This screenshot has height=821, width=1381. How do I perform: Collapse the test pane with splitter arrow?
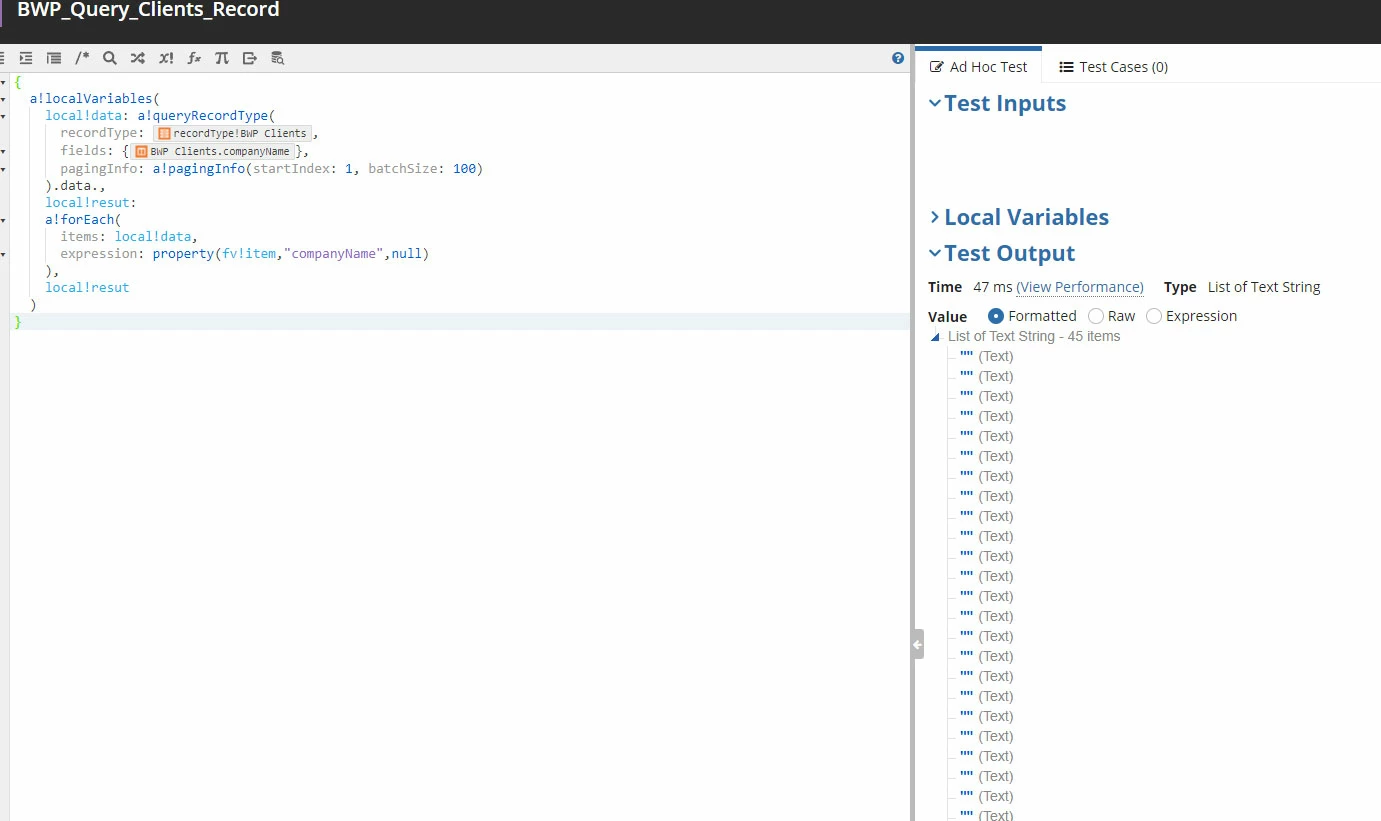[x=917, y=644]
